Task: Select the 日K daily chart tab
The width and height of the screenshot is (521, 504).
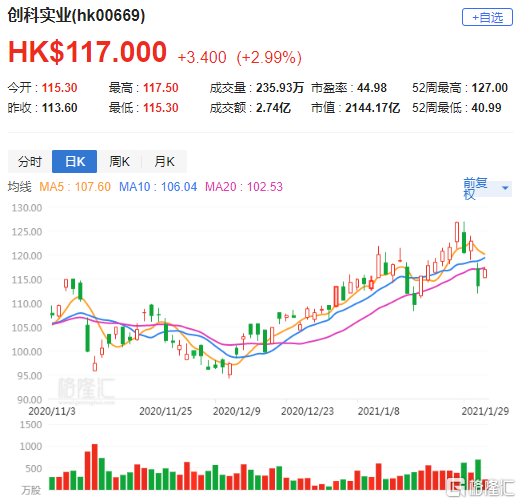Action: (75, 162)
